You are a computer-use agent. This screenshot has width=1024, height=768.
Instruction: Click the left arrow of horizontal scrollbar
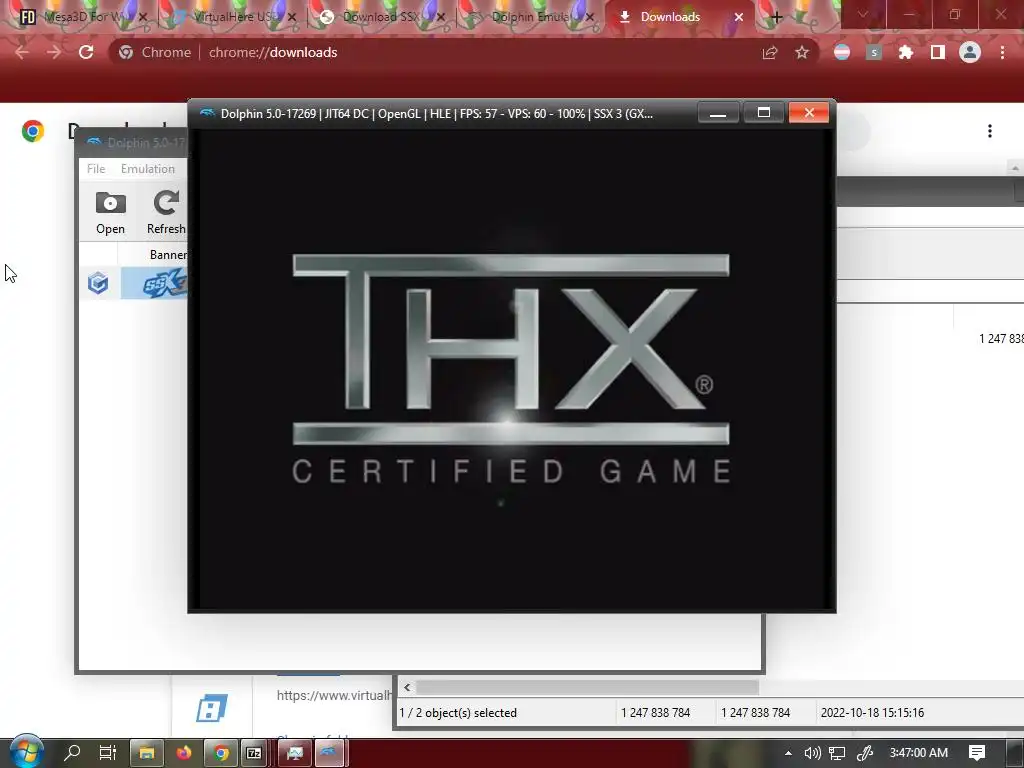(x=407, y=687)
